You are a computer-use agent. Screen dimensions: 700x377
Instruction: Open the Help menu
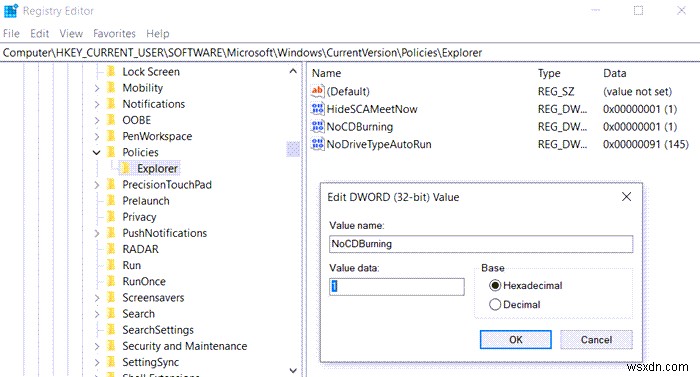pyautogui.click(x=158, y=34)
